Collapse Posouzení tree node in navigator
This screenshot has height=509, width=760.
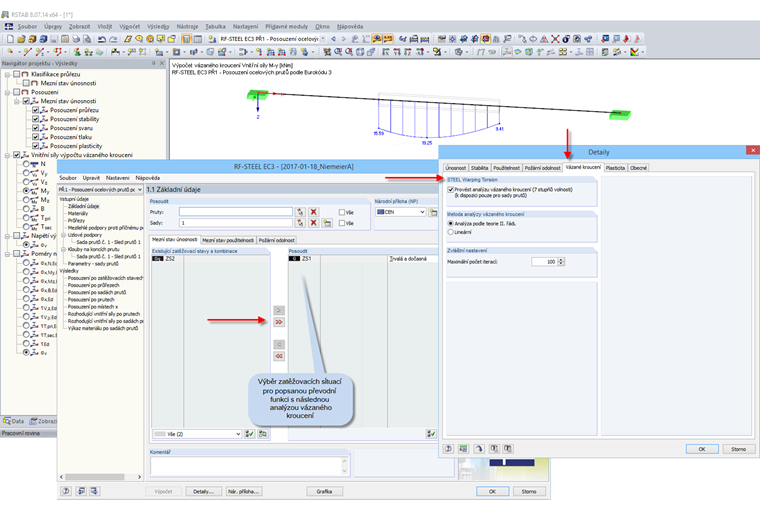pos(7,92)
